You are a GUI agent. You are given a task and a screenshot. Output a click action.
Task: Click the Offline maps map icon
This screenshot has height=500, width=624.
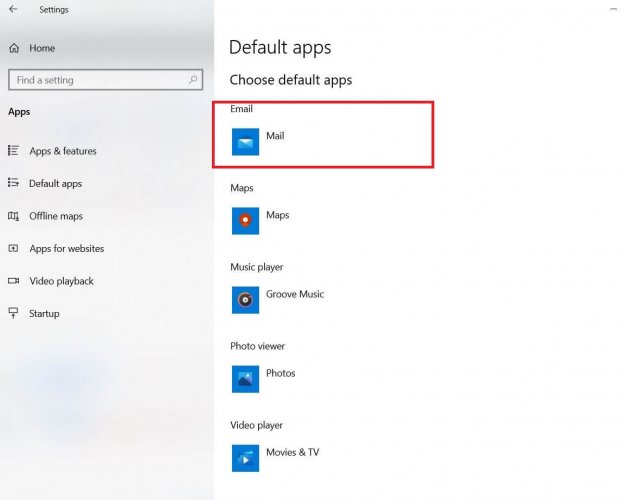14,216
